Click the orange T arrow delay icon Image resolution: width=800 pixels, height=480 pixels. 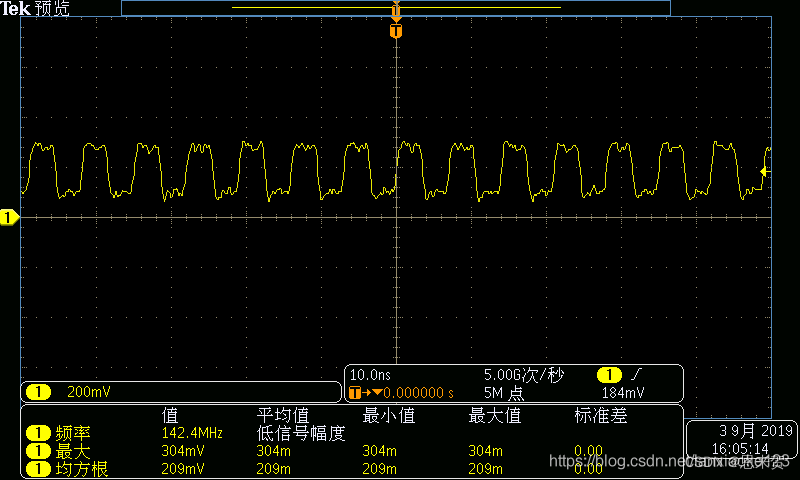365,393
